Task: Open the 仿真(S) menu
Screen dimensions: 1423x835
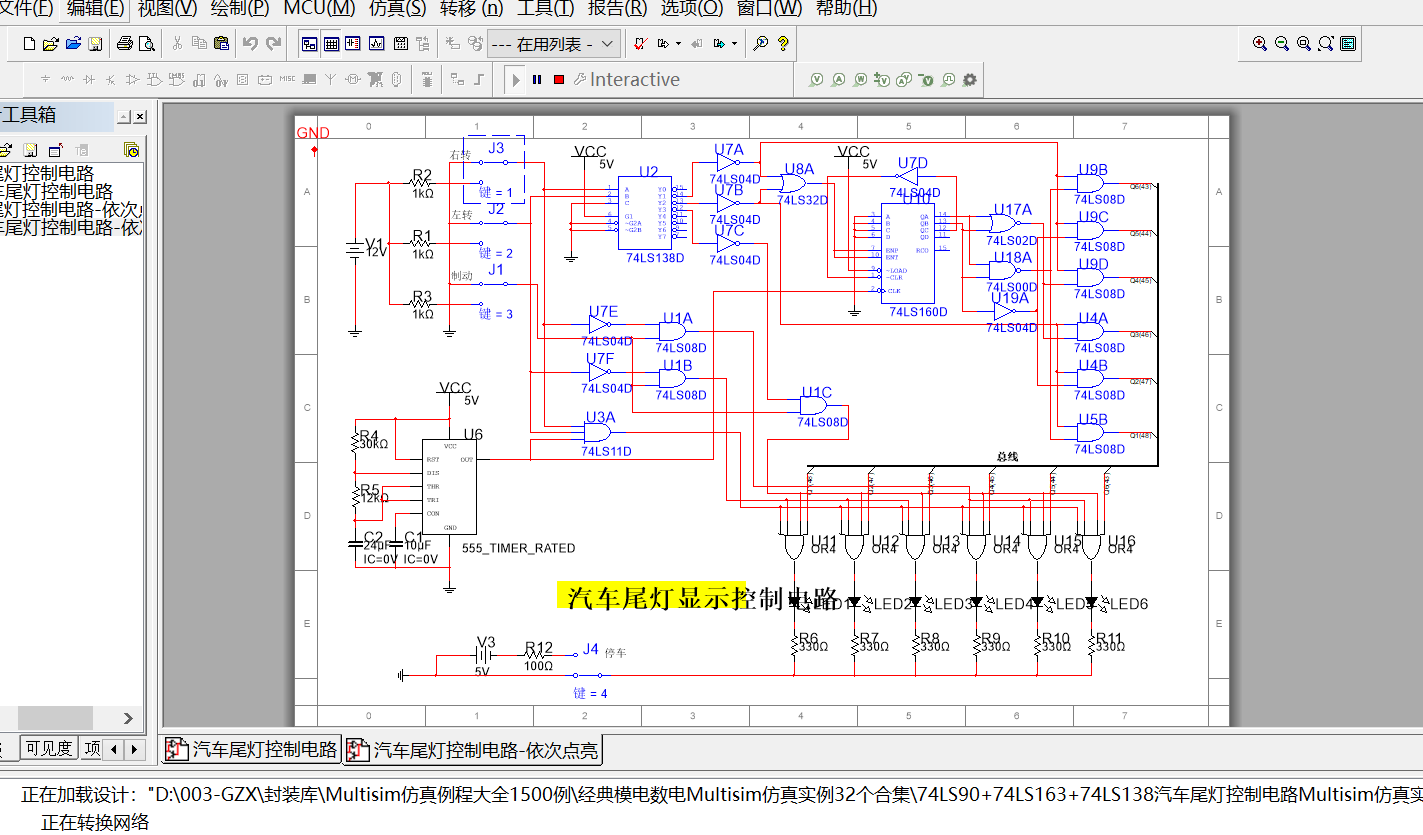Action: coord(397,9)
